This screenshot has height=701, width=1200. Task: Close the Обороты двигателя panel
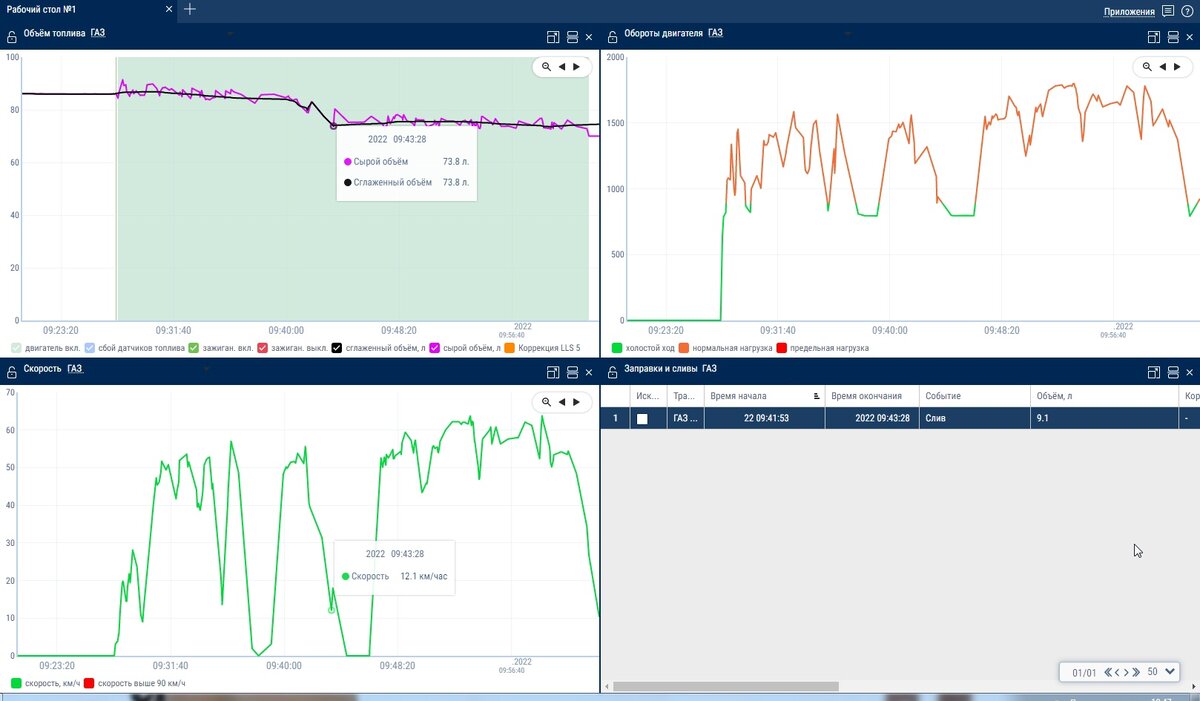pyautogui.click(x=1189, y=37)
